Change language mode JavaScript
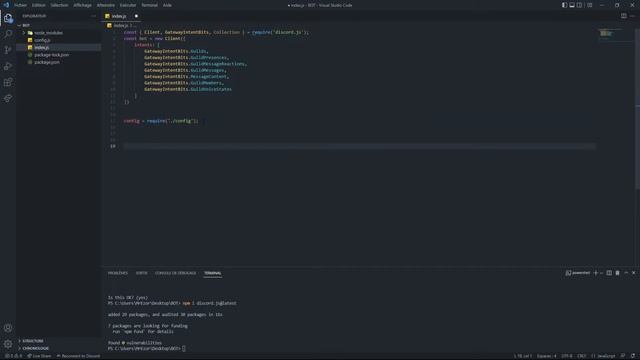 tap(603, 356)
